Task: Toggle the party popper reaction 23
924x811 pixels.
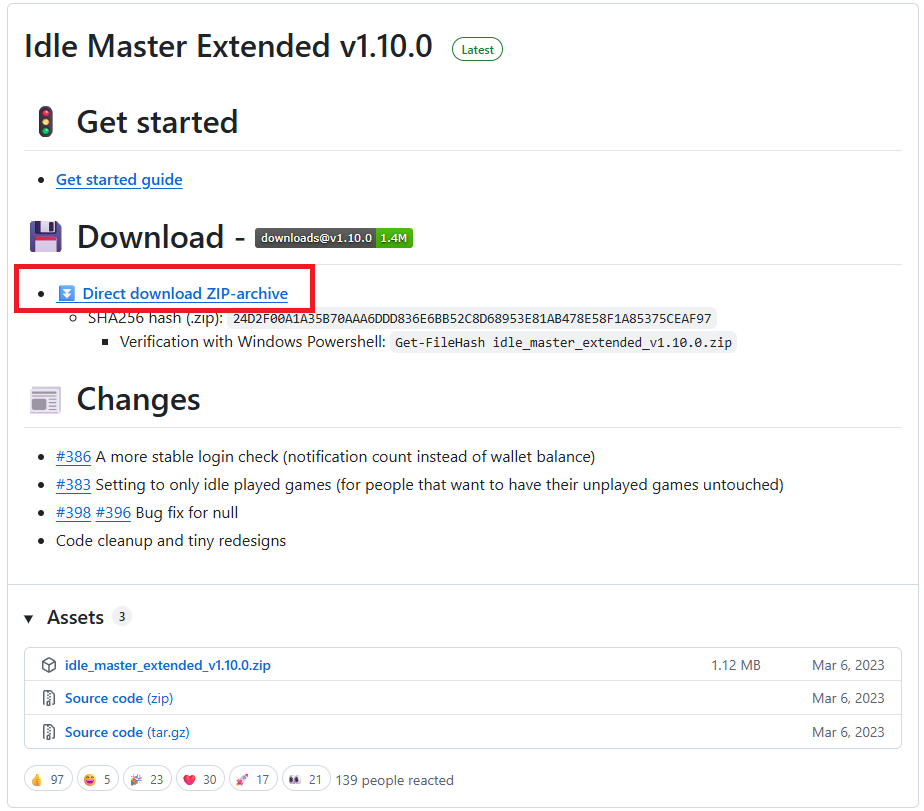Action: [147, 780]
